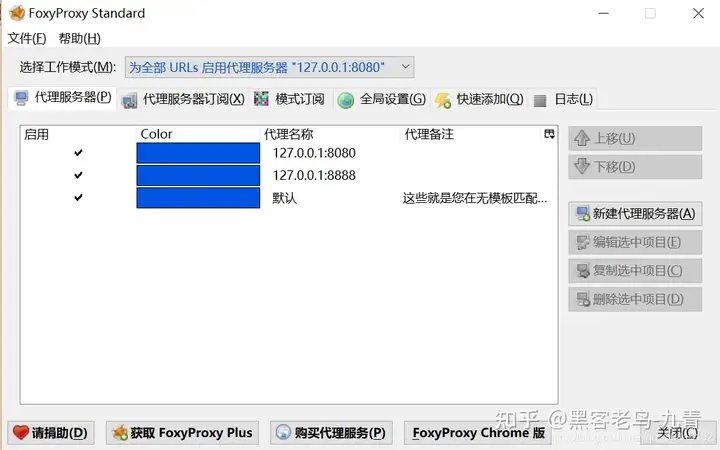Click the icon on 新建代理服务器(A) button
Screen dimensions: 720x450
point(583,214)
